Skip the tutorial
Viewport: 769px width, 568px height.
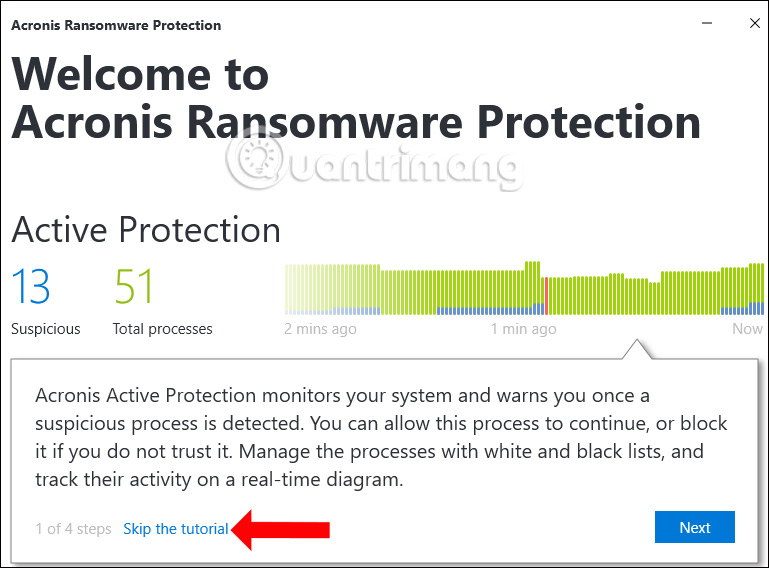(175, 528)
